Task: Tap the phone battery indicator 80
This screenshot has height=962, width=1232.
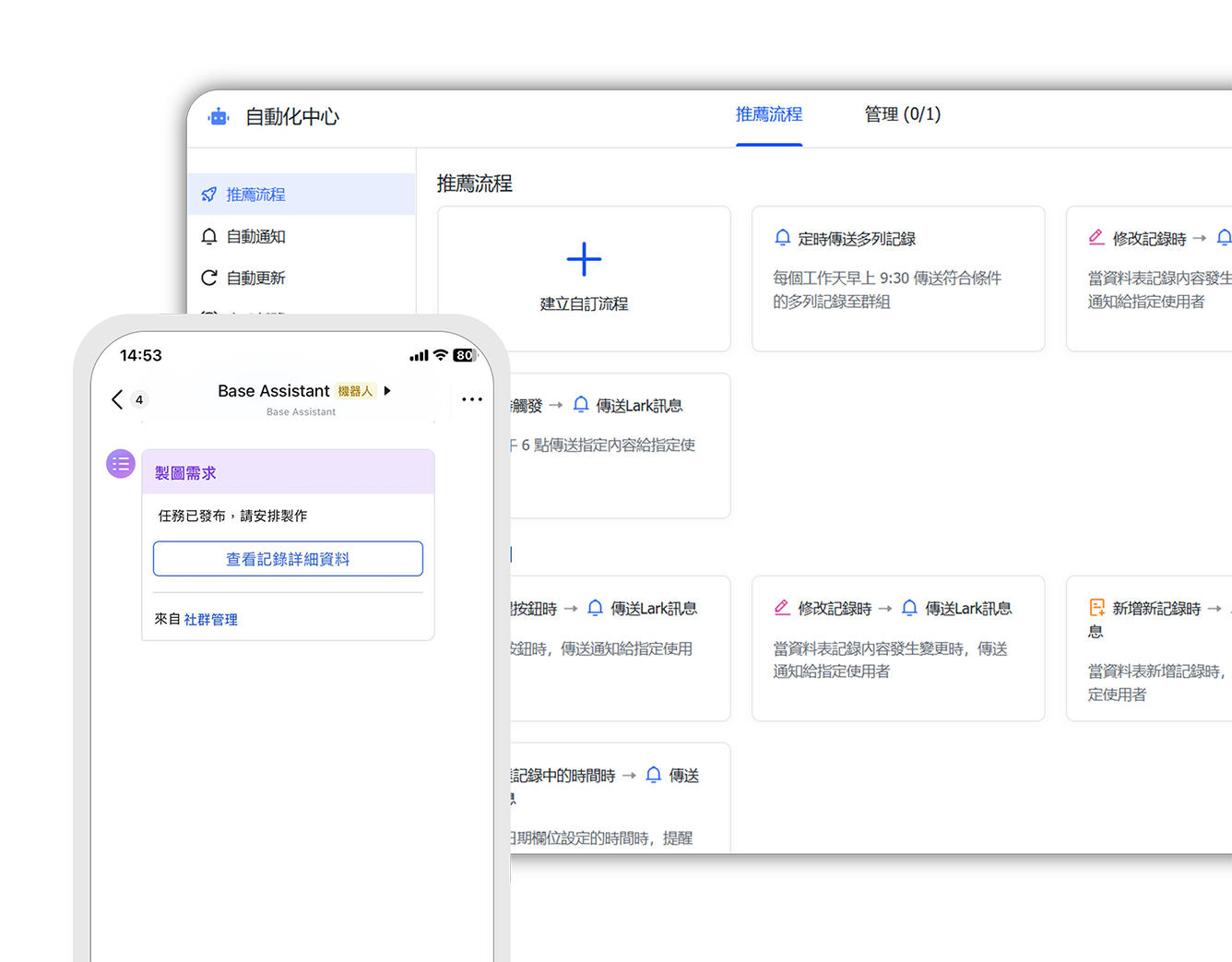Action: point(464,355)
